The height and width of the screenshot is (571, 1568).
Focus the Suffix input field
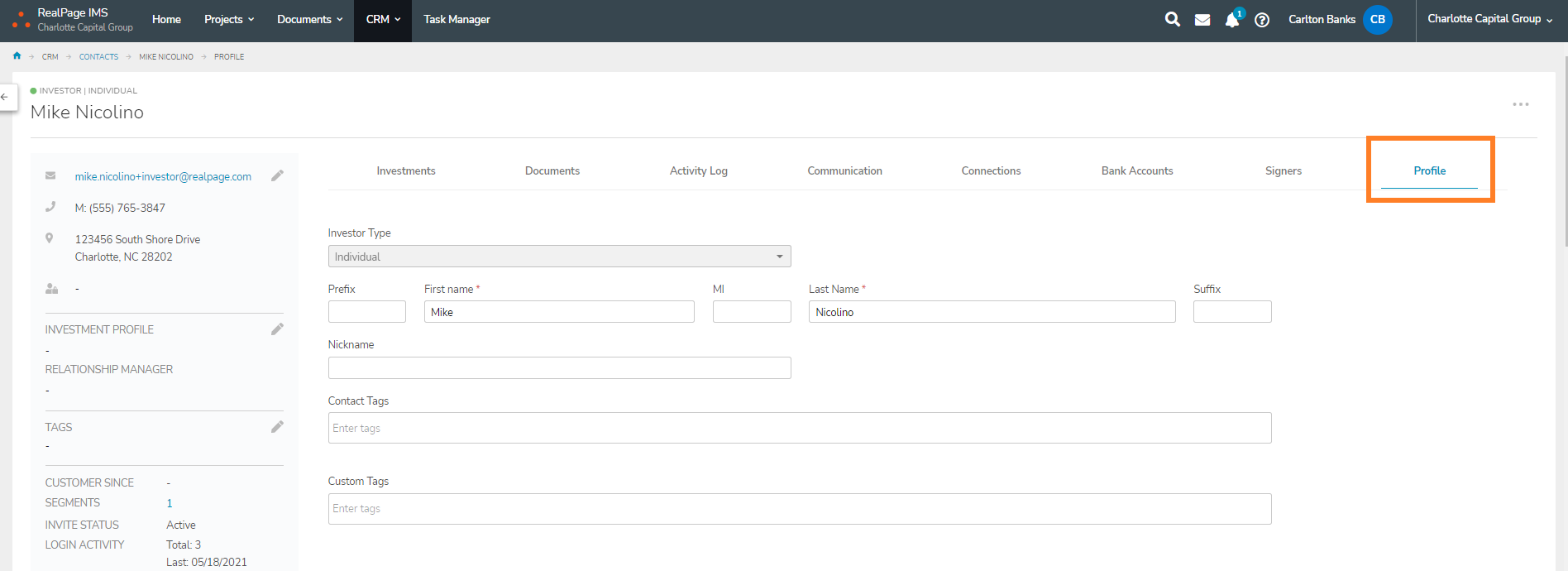click(x=1232, y=312)
